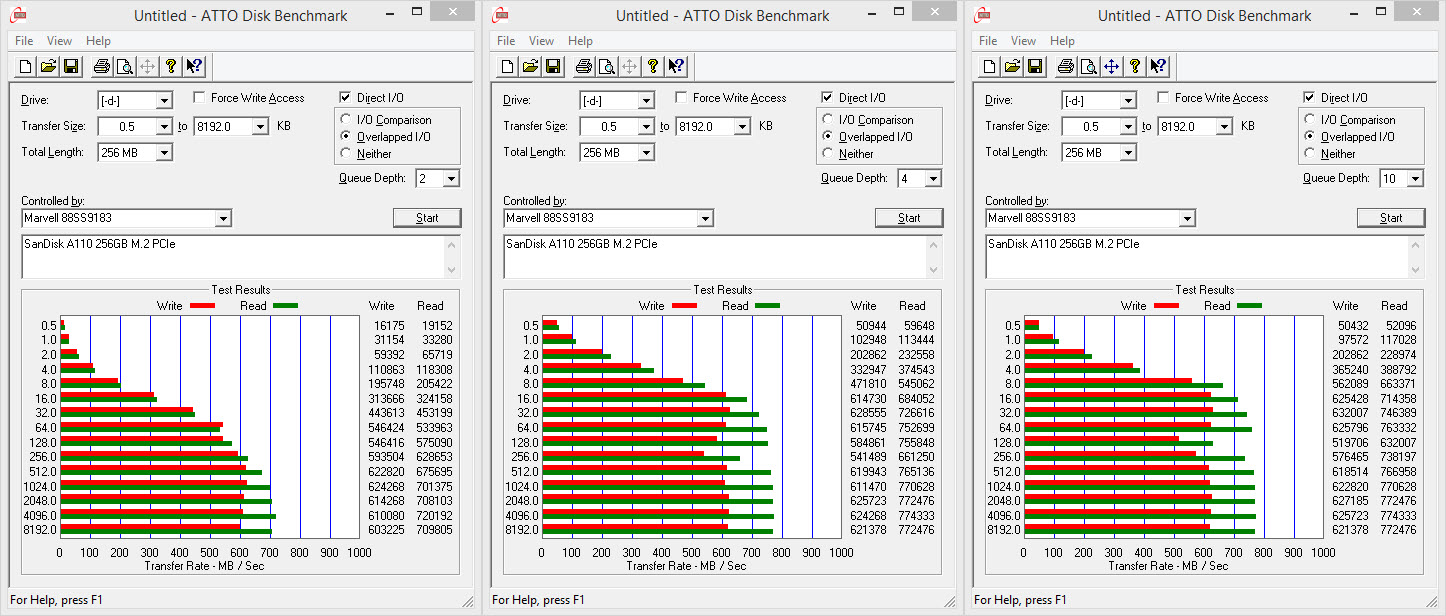The image size is (1446, 616).
Task: Select I/O Comparison radio in Queue Depth 2 window
Action: pyautogui.click(x=347, y=120)
